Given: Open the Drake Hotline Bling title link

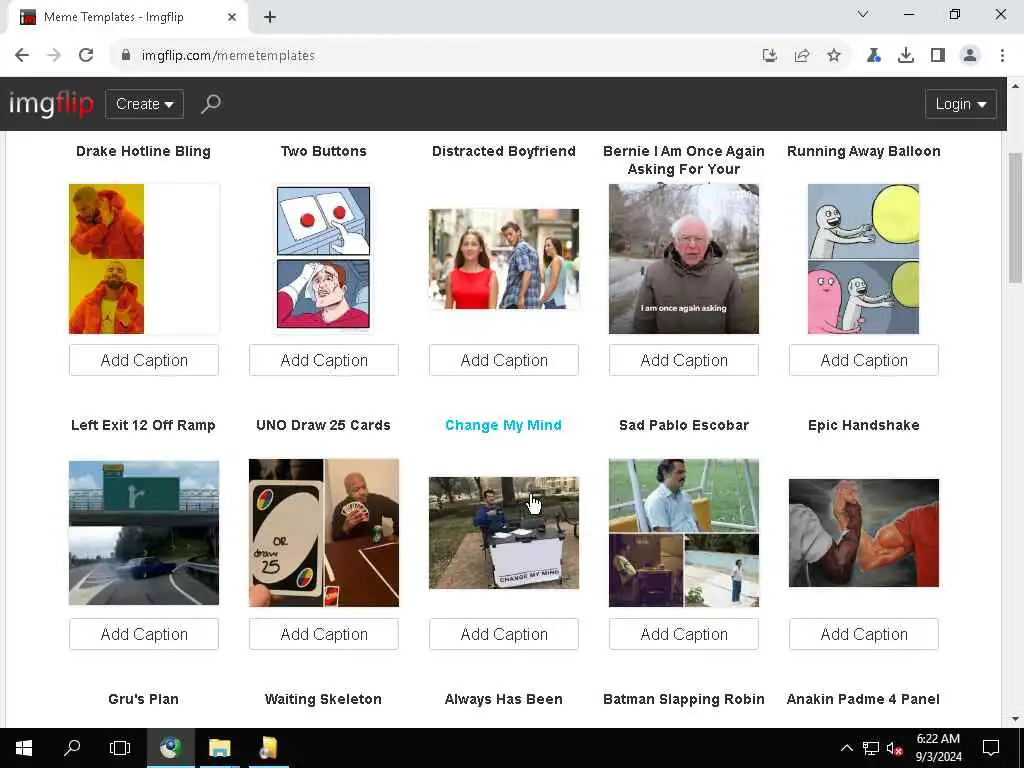Looking at the screenshot, I should 144,151.
